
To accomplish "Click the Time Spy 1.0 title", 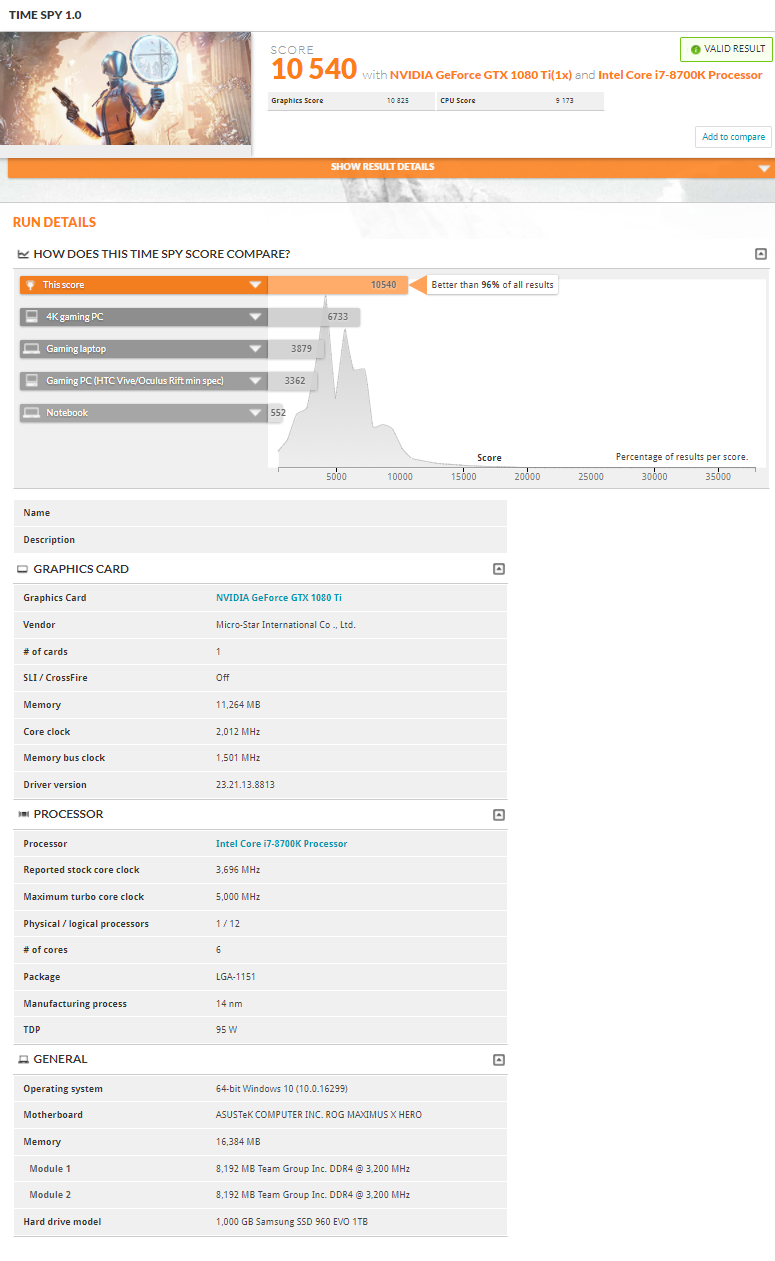I will 46,15.
